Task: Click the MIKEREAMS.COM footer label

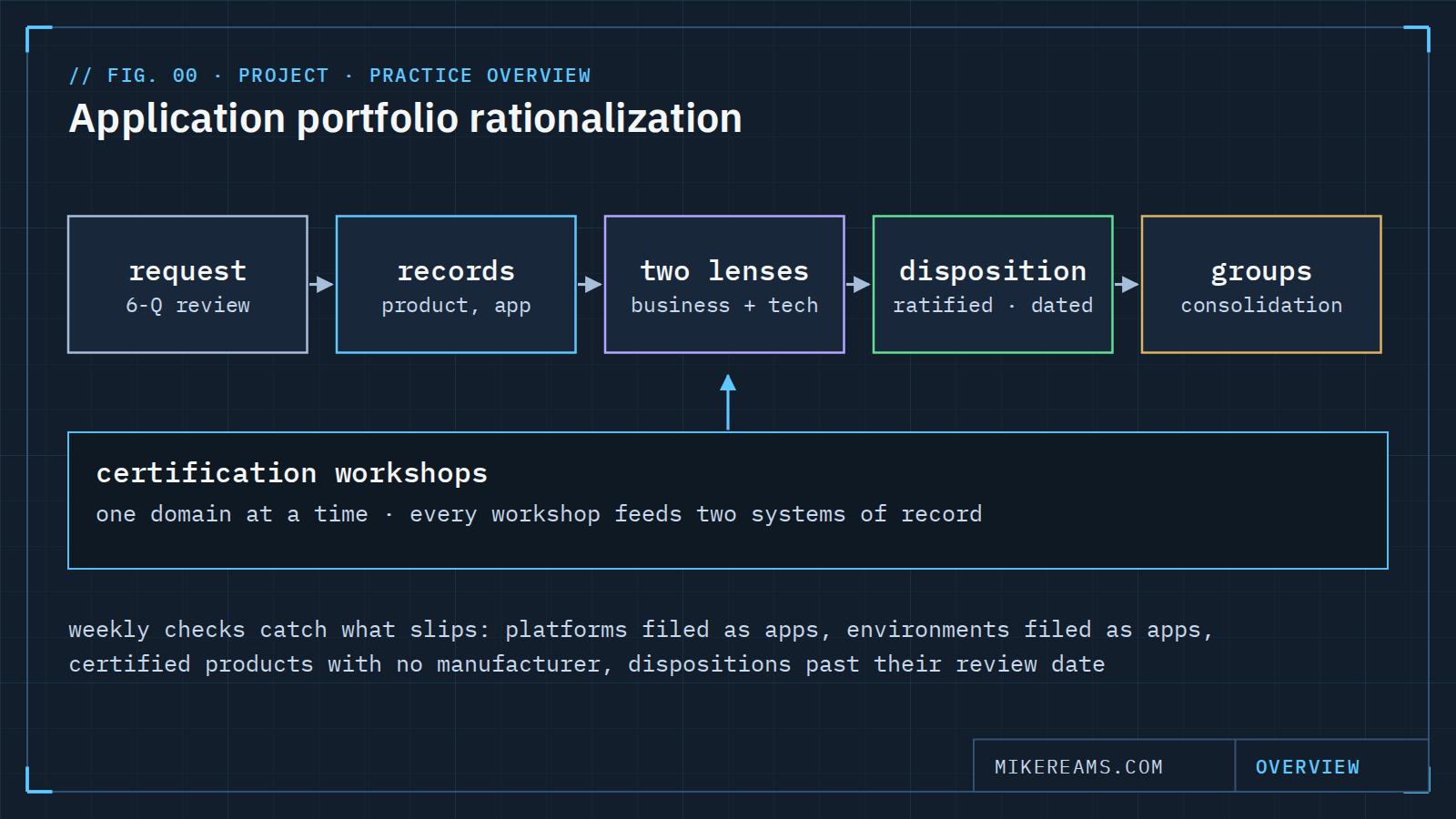Action: (1078, 767)
